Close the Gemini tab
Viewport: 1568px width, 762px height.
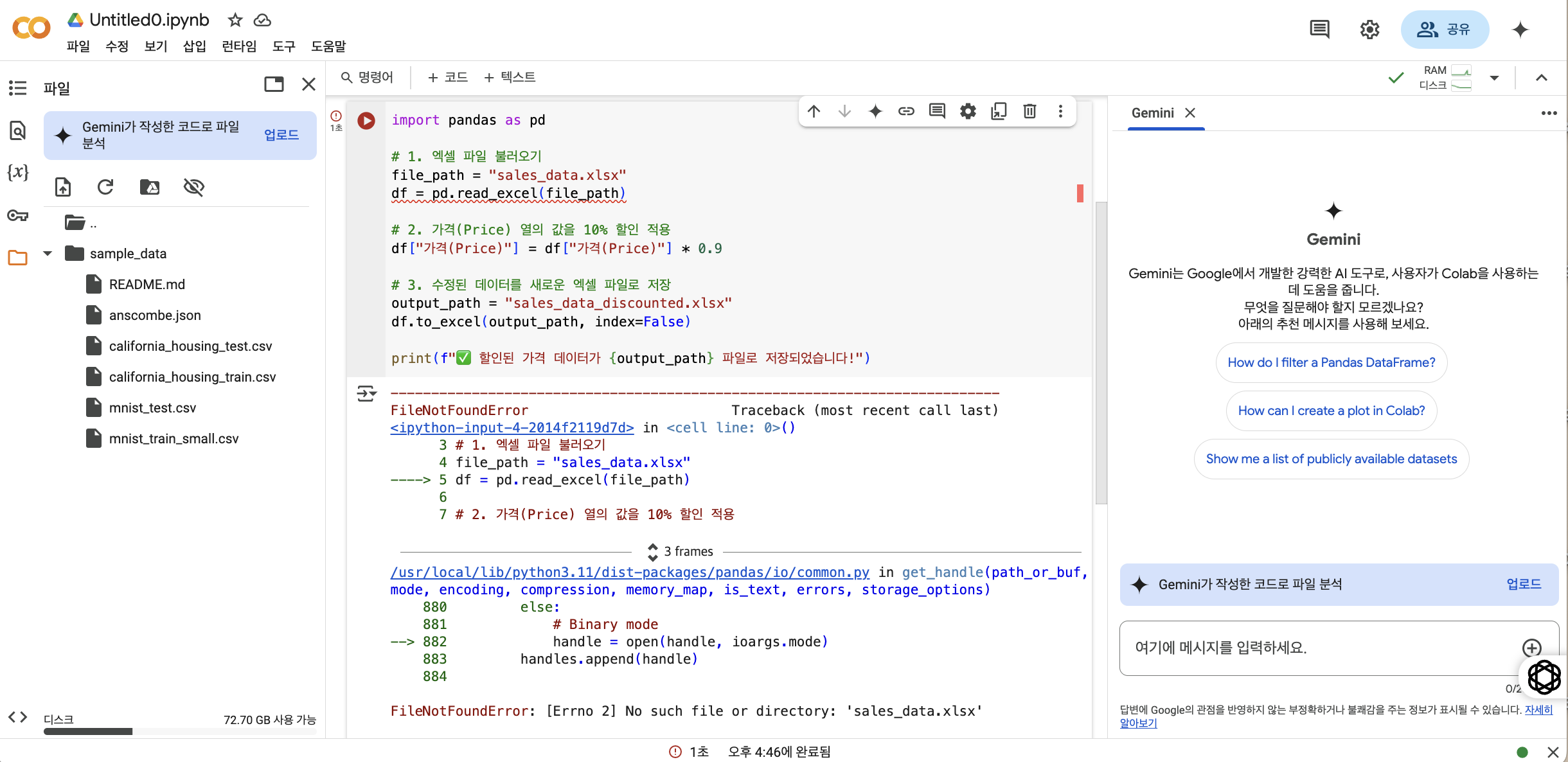click(x=1190, y=112)
